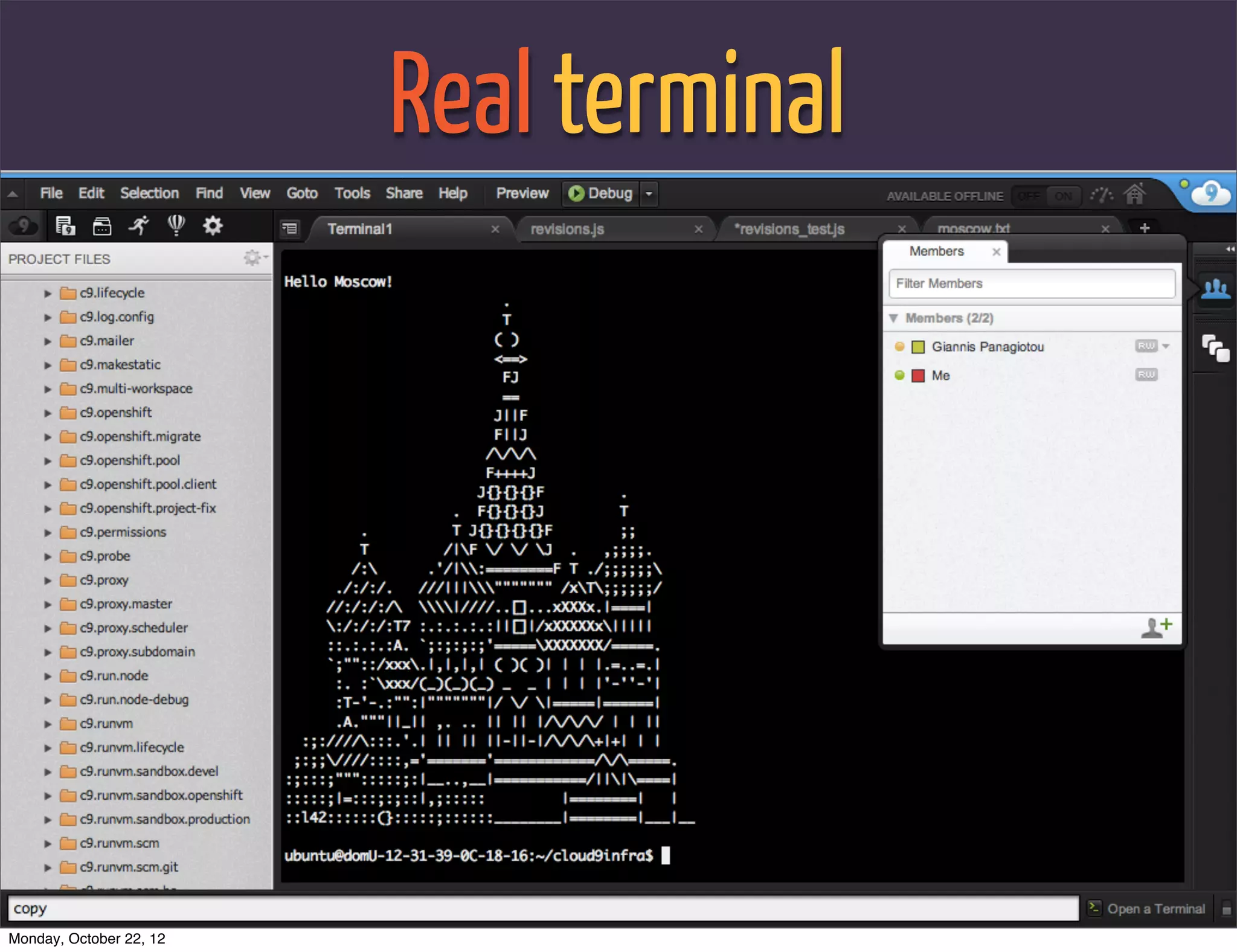Open RW permissions dropdown for Giannis Panagiotou

click(x=1166, y=346)
